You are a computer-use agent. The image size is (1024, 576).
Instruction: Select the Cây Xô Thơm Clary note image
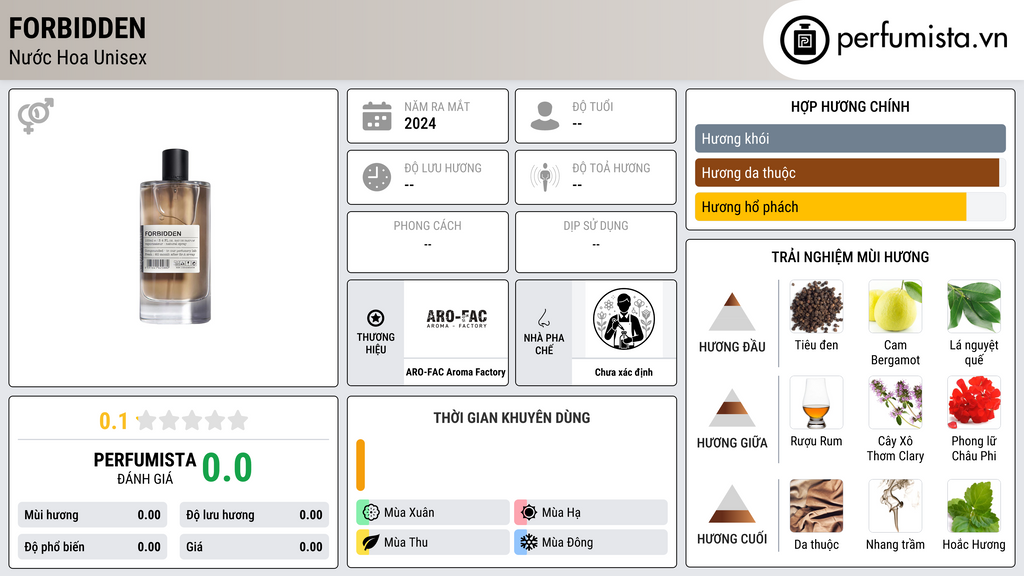[895, 402]
